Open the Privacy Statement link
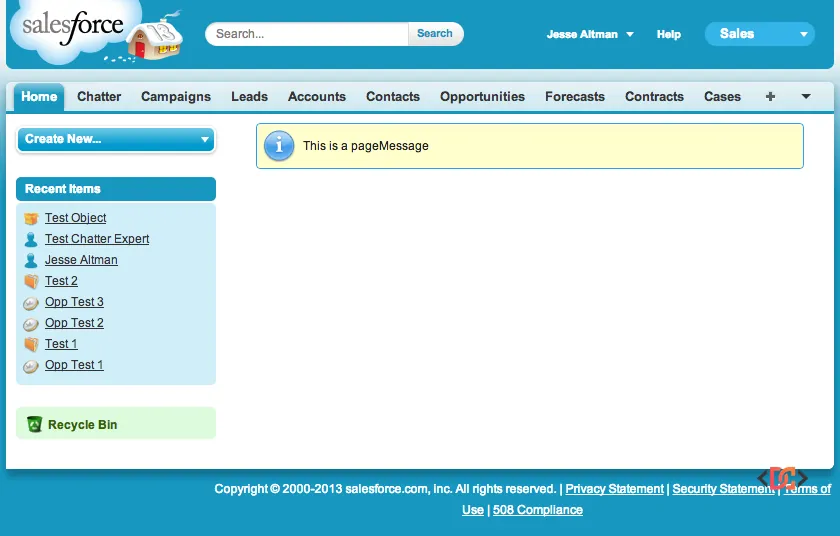This screenshot has height=536, width=840. pyautogui.click(x=614, y=489)
